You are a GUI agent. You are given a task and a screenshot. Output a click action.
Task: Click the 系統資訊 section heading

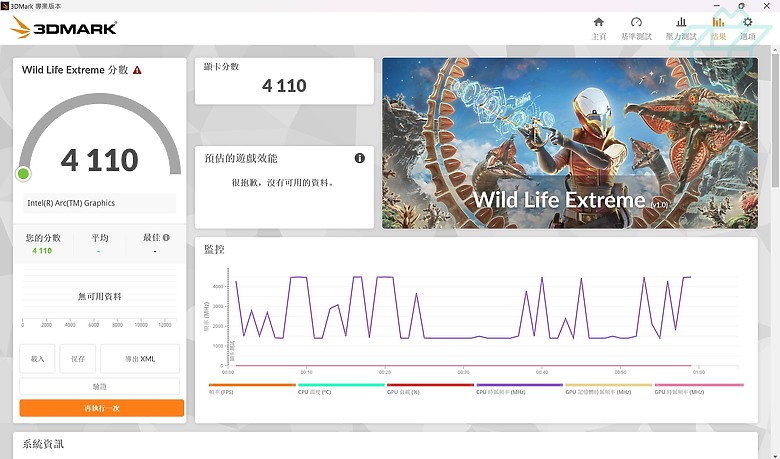(x=43, y=444)
